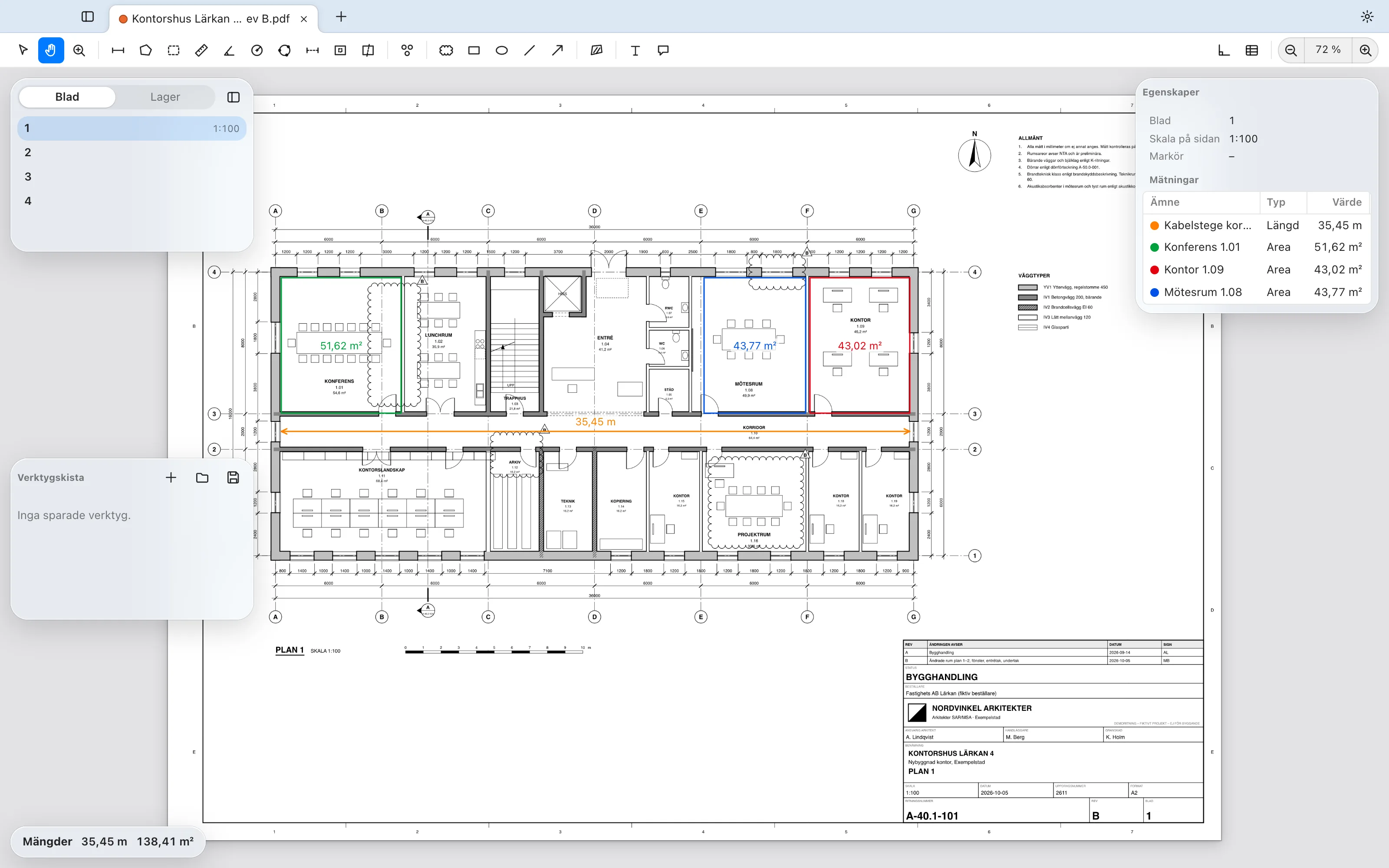Screen dimensions: 1389x868
Task: Click the scale axis icon
Action: click(1224, 50)
